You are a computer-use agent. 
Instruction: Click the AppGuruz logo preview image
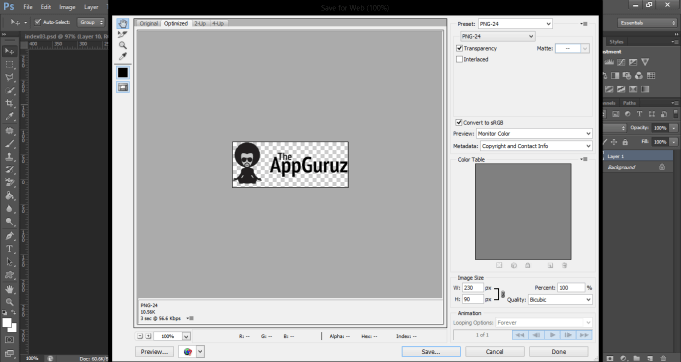click(291, 165)
